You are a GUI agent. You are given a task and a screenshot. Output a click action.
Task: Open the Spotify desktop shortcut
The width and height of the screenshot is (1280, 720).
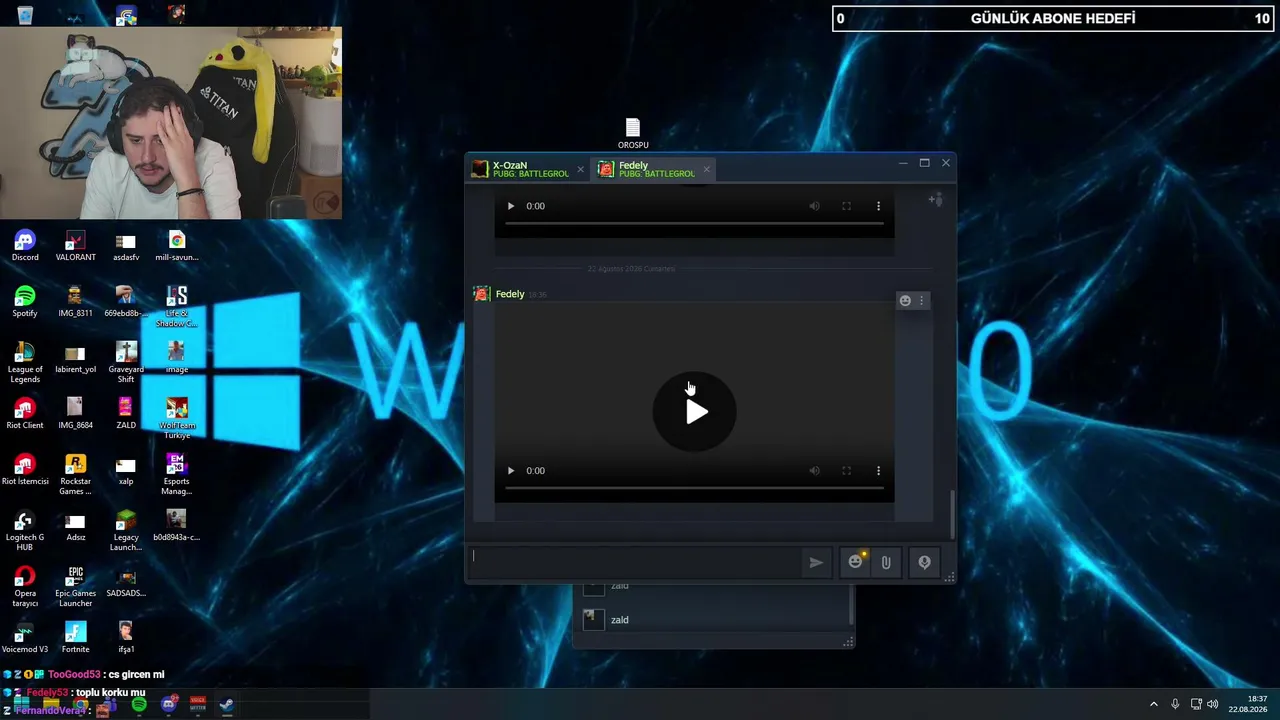25,302
